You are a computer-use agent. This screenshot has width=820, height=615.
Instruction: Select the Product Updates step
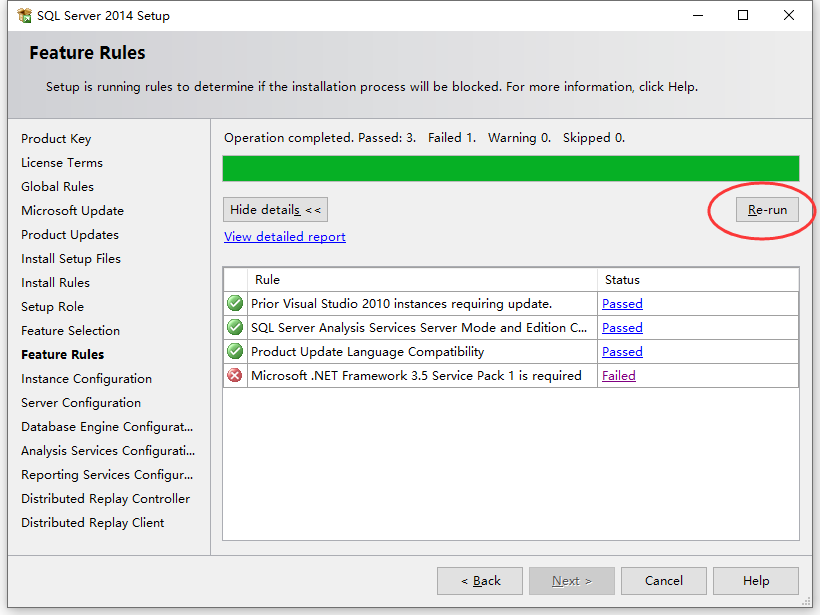pos(70,235)
